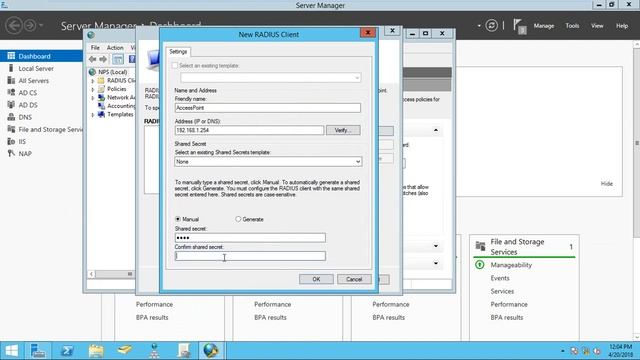Click the NPS console forward arrow toolbar icon
The image size is (640, 360).
[103, 59]
